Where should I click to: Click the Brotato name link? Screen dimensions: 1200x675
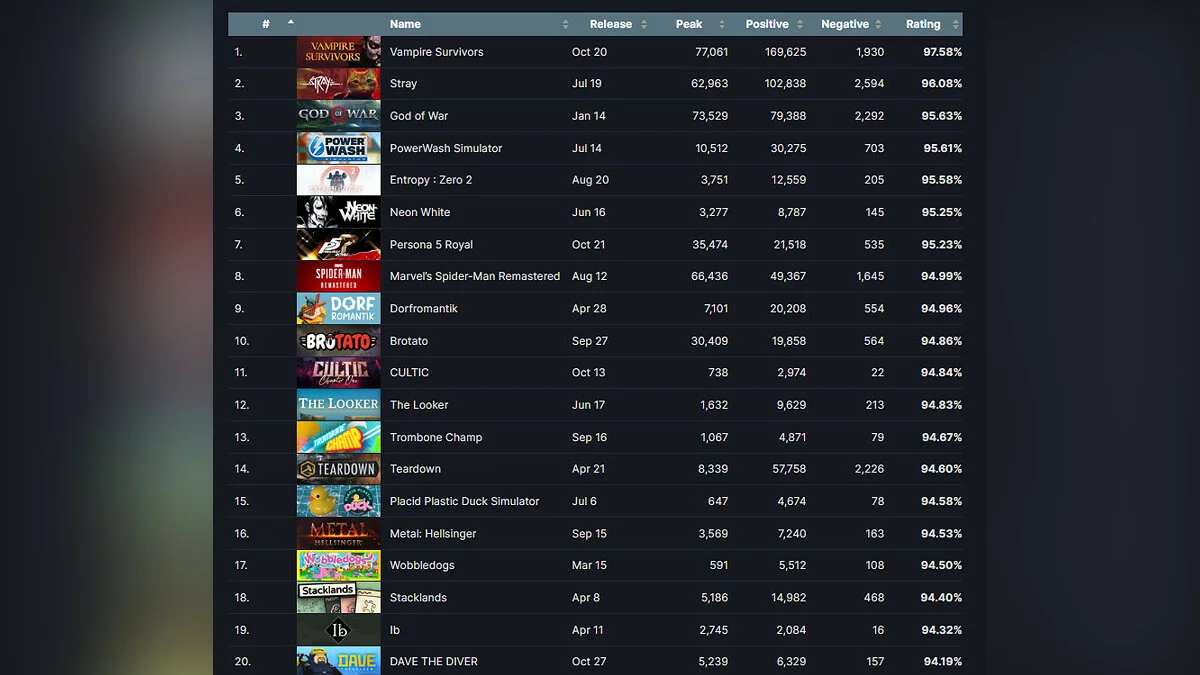point(409,341)
